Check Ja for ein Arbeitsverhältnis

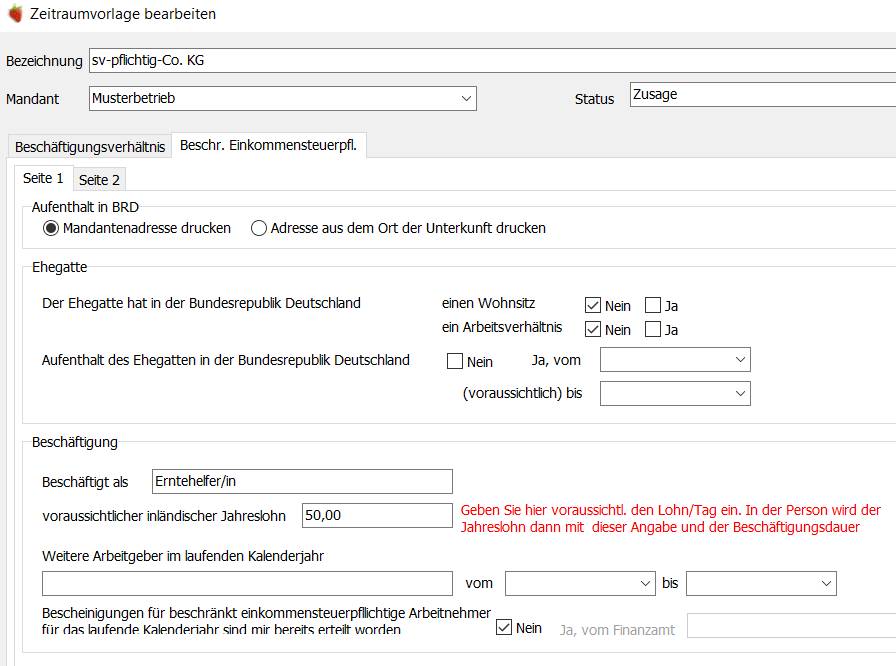(653, 329)
